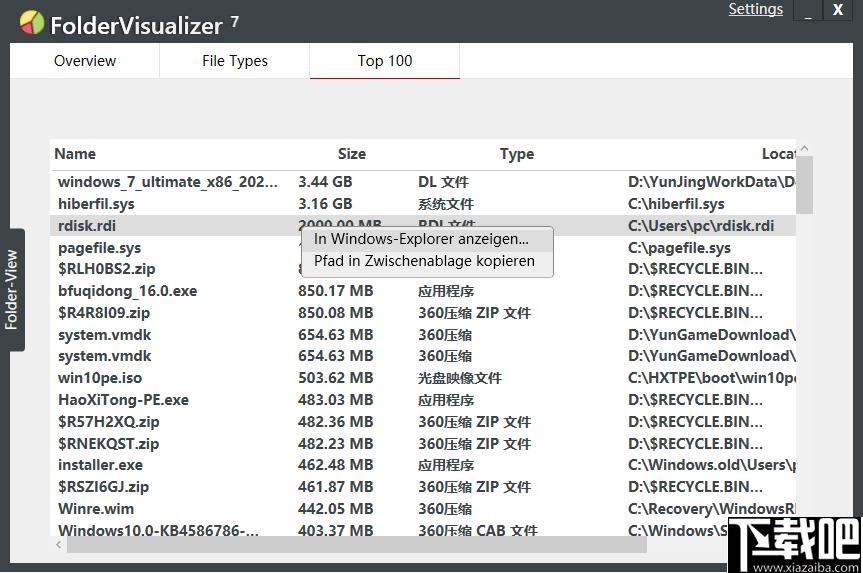Switch to the File Types tab

(x=234, y=61)
